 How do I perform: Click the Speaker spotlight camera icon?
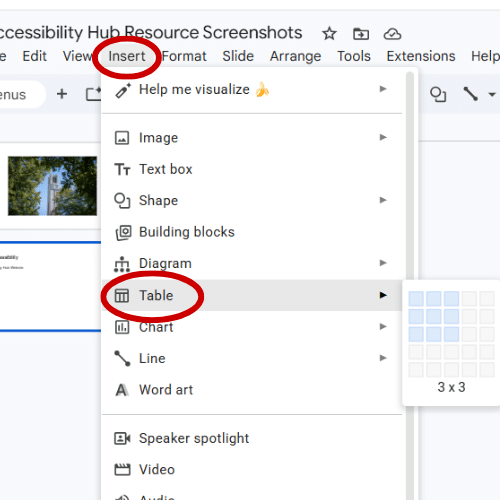tap(122, 438)
